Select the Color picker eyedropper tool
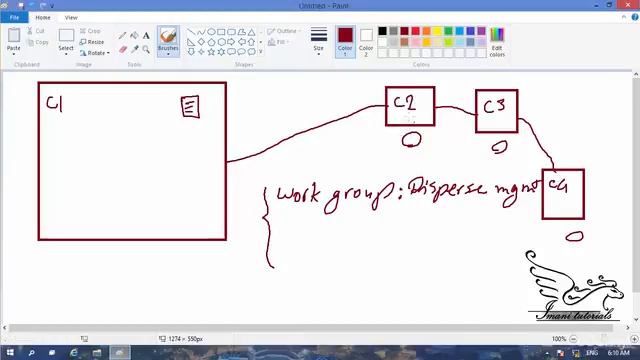 pyautogui.click(x=134, y=50)
